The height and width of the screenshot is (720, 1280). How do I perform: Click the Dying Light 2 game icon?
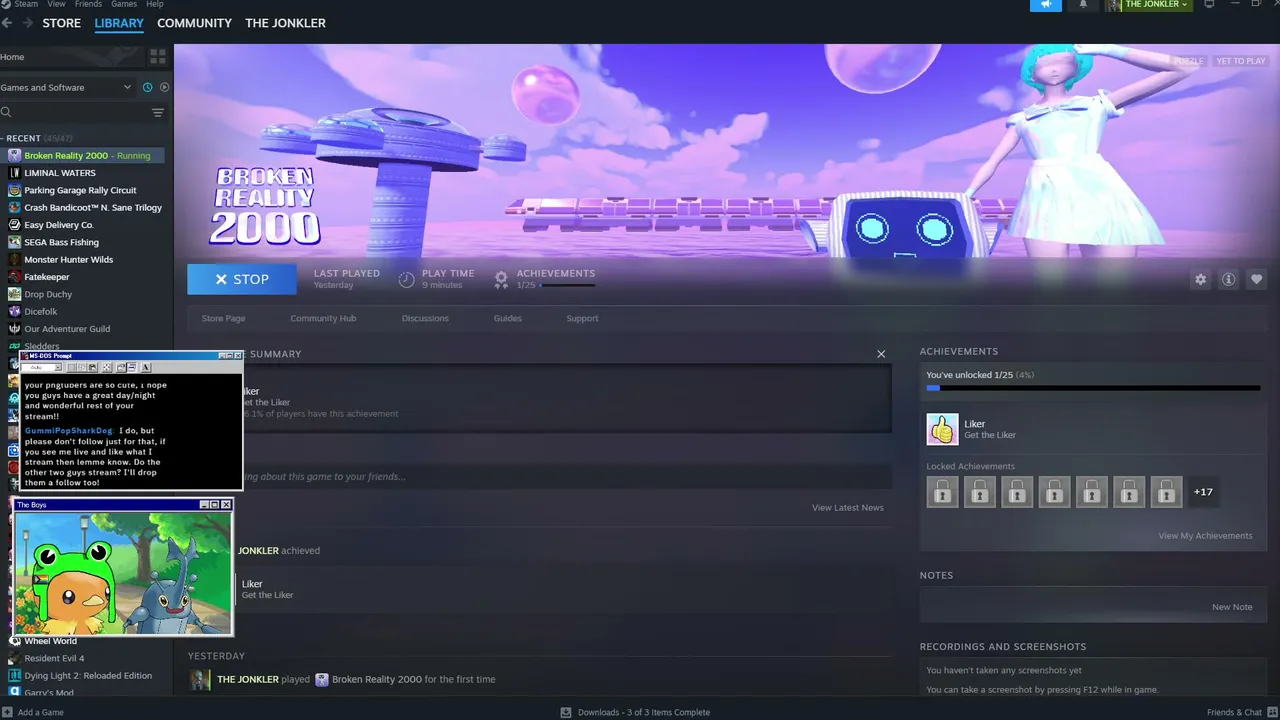(14, 676)
